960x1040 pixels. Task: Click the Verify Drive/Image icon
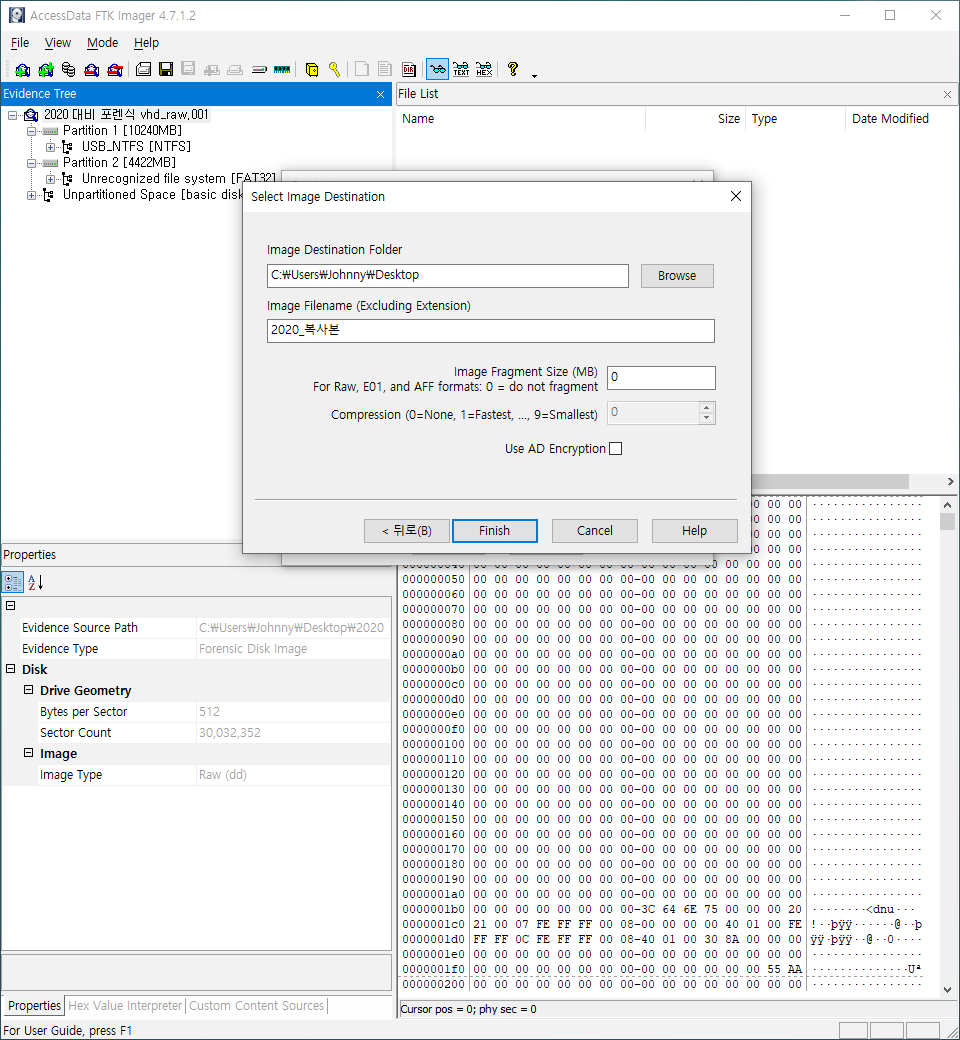[x=259, y=70]
